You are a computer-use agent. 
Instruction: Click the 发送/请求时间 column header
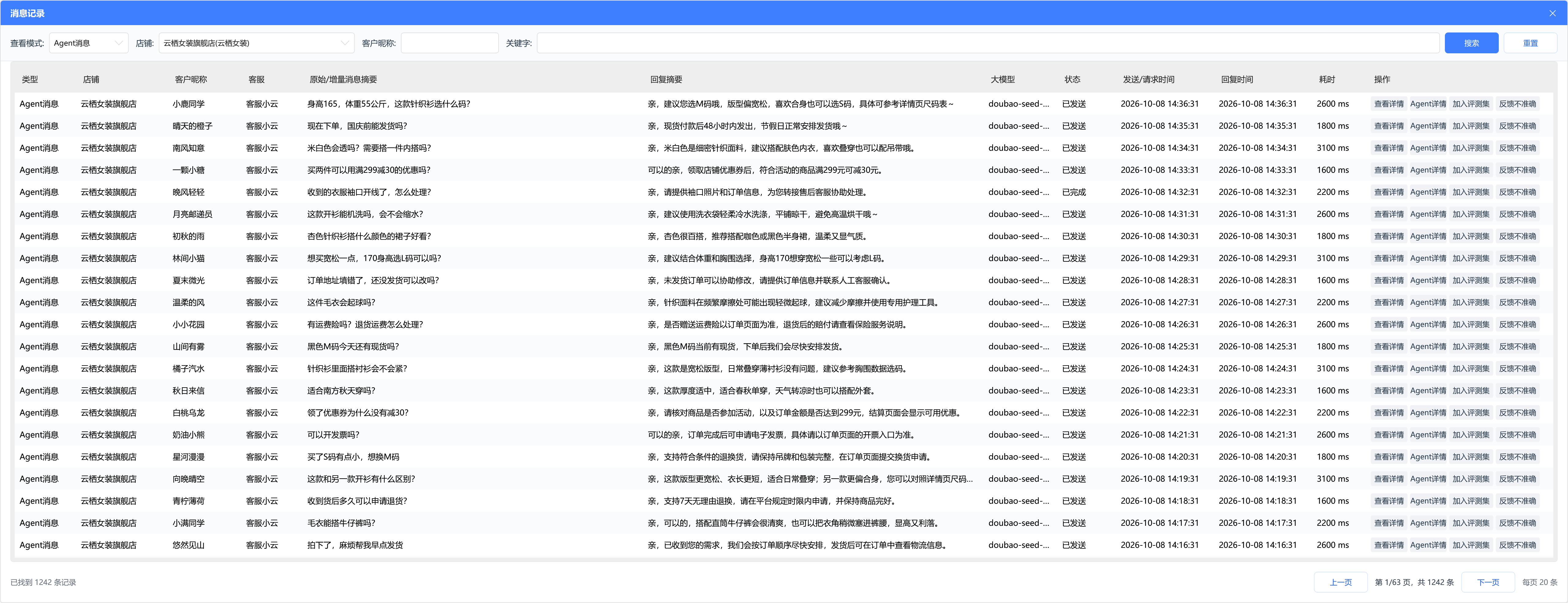pos(1149,80)
